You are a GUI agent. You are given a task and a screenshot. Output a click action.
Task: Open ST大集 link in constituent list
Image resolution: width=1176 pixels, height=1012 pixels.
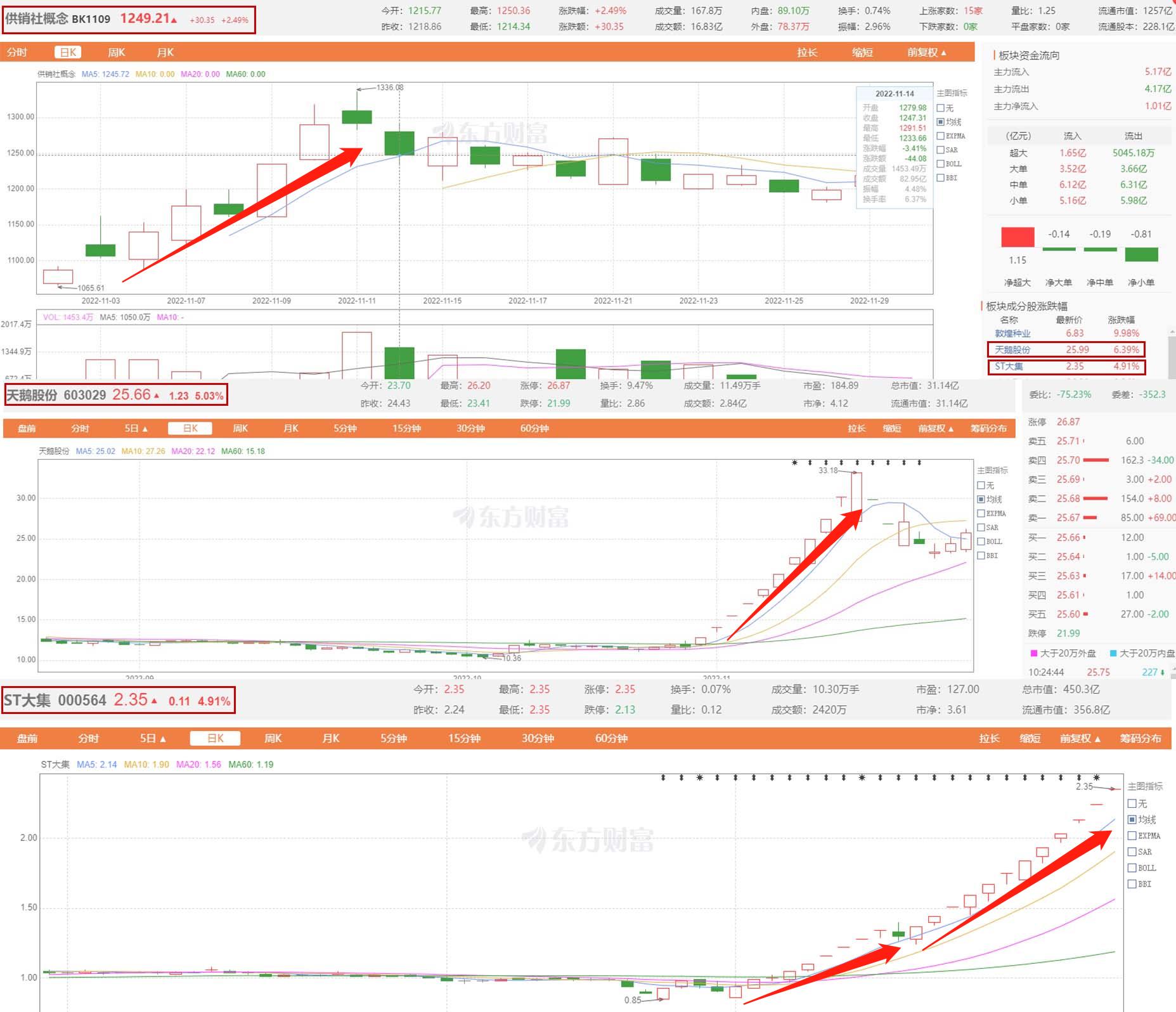click(x=1009, y=367)
